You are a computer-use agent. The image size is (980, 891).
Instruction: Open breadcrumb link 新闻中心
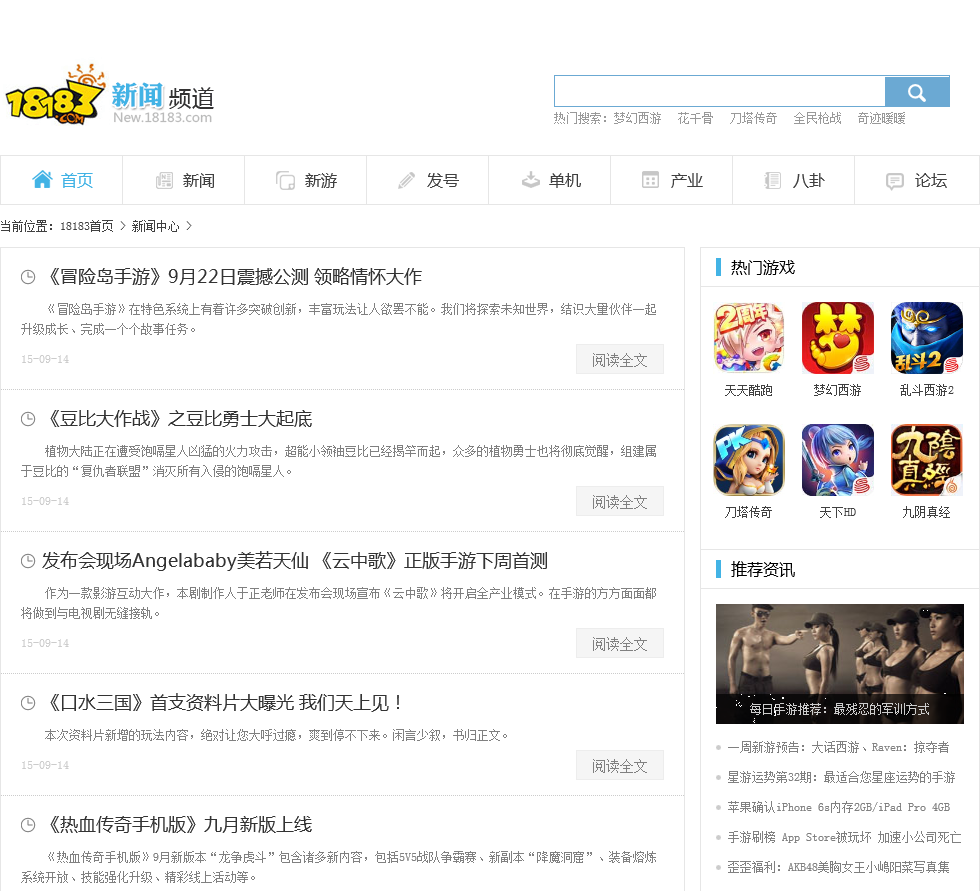pyautogui.click(x=156, y=226)
